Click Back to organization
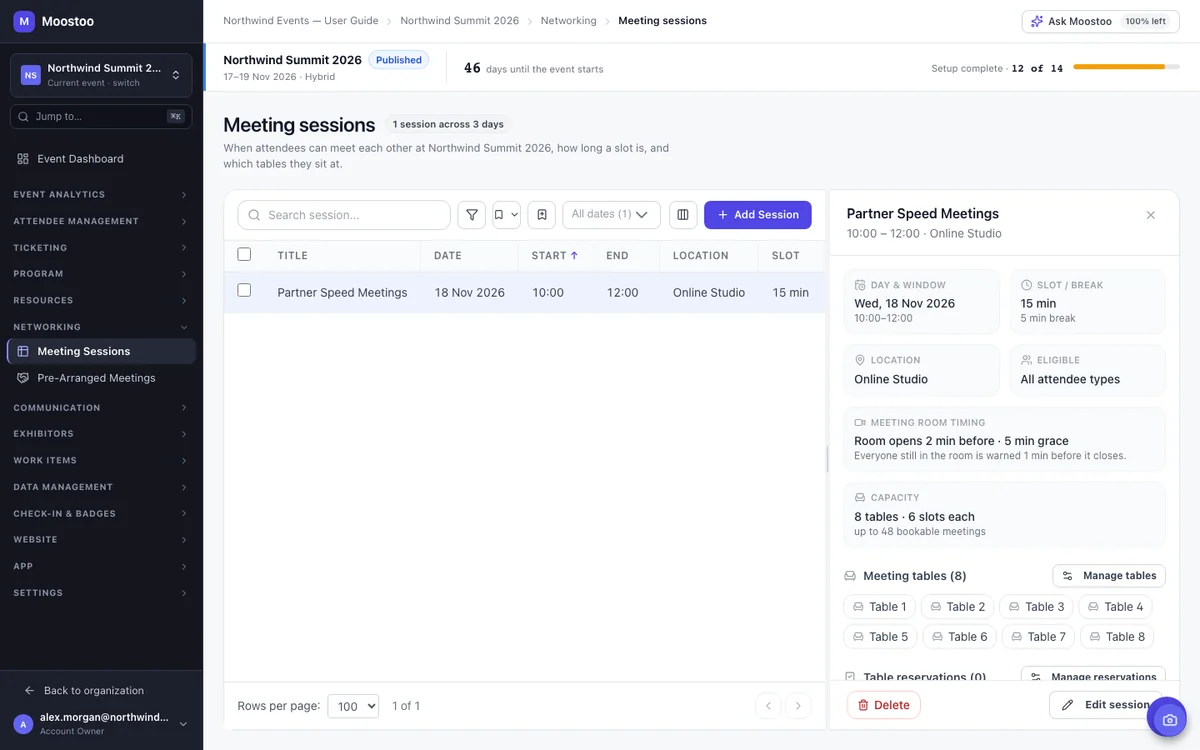 point(85,691)
